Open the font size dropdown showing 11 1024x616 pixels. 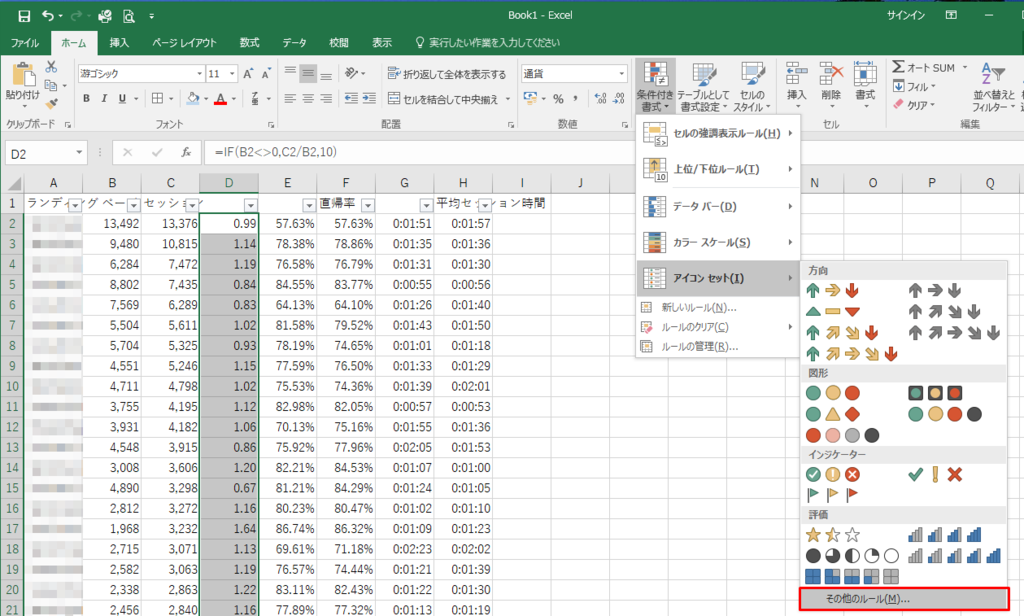232,74
